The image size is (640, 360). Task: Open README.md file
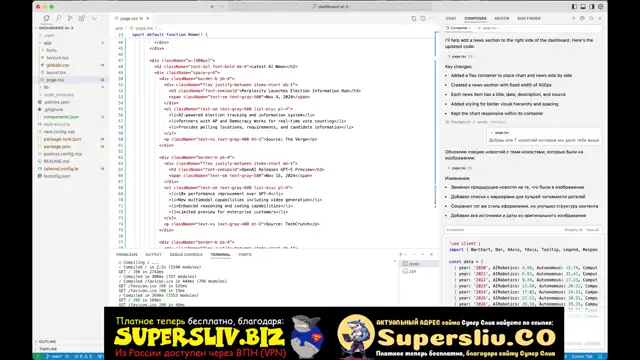56,161
